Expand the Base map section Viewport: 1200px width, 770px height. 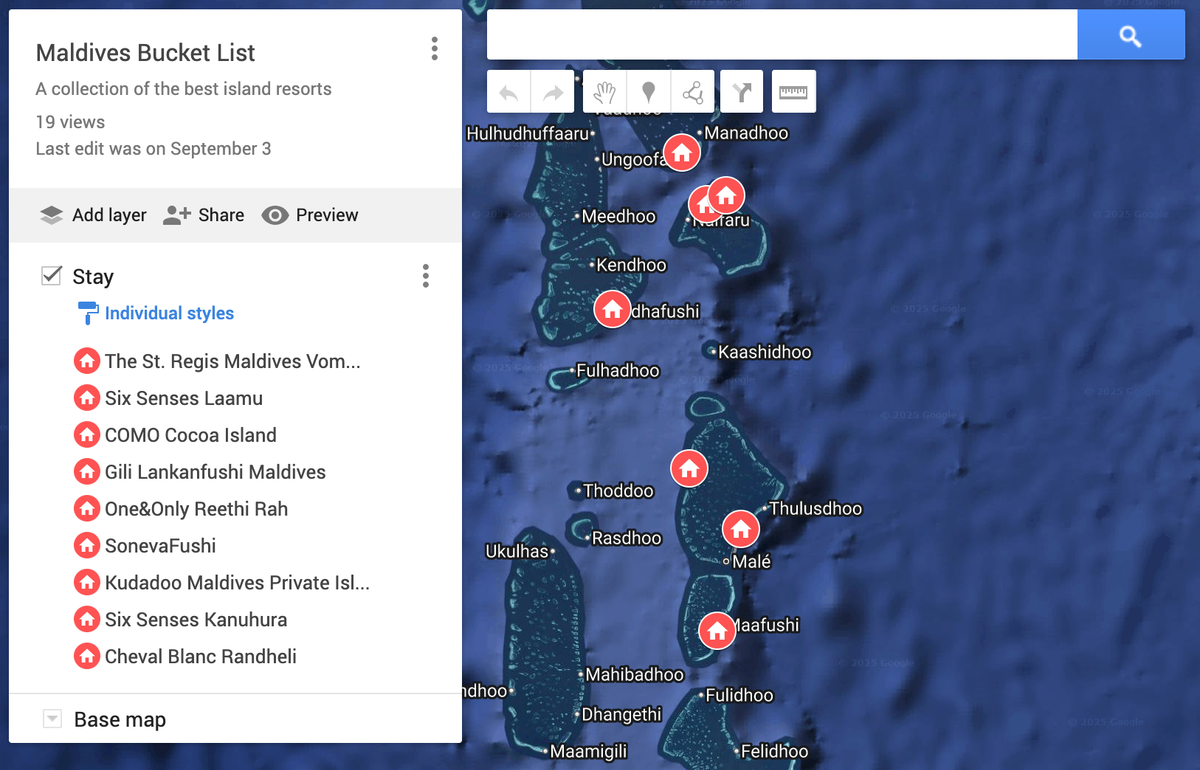click(53, 719)
